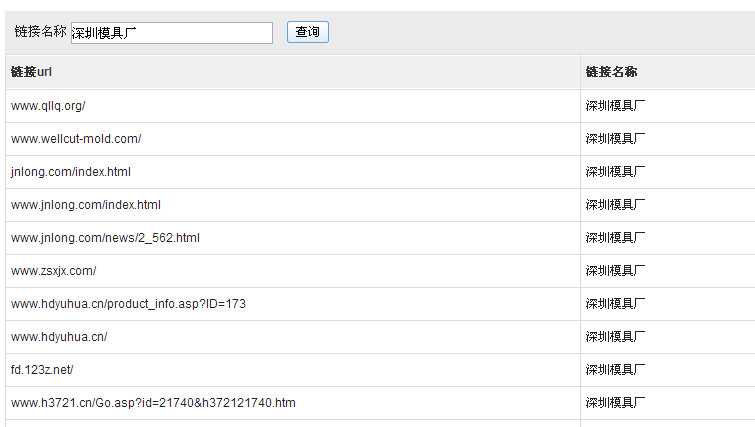
Task: Click the hdyuhua.cn product_info.asp?ID=173 URL
Action: pos(128,304)
